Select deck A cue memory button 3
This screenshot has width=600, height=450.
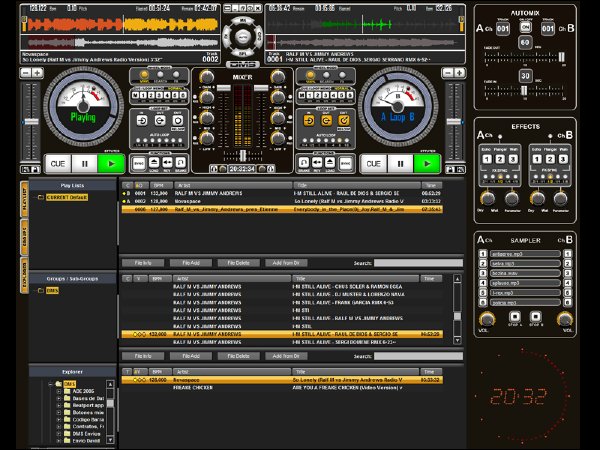point(159,95)
